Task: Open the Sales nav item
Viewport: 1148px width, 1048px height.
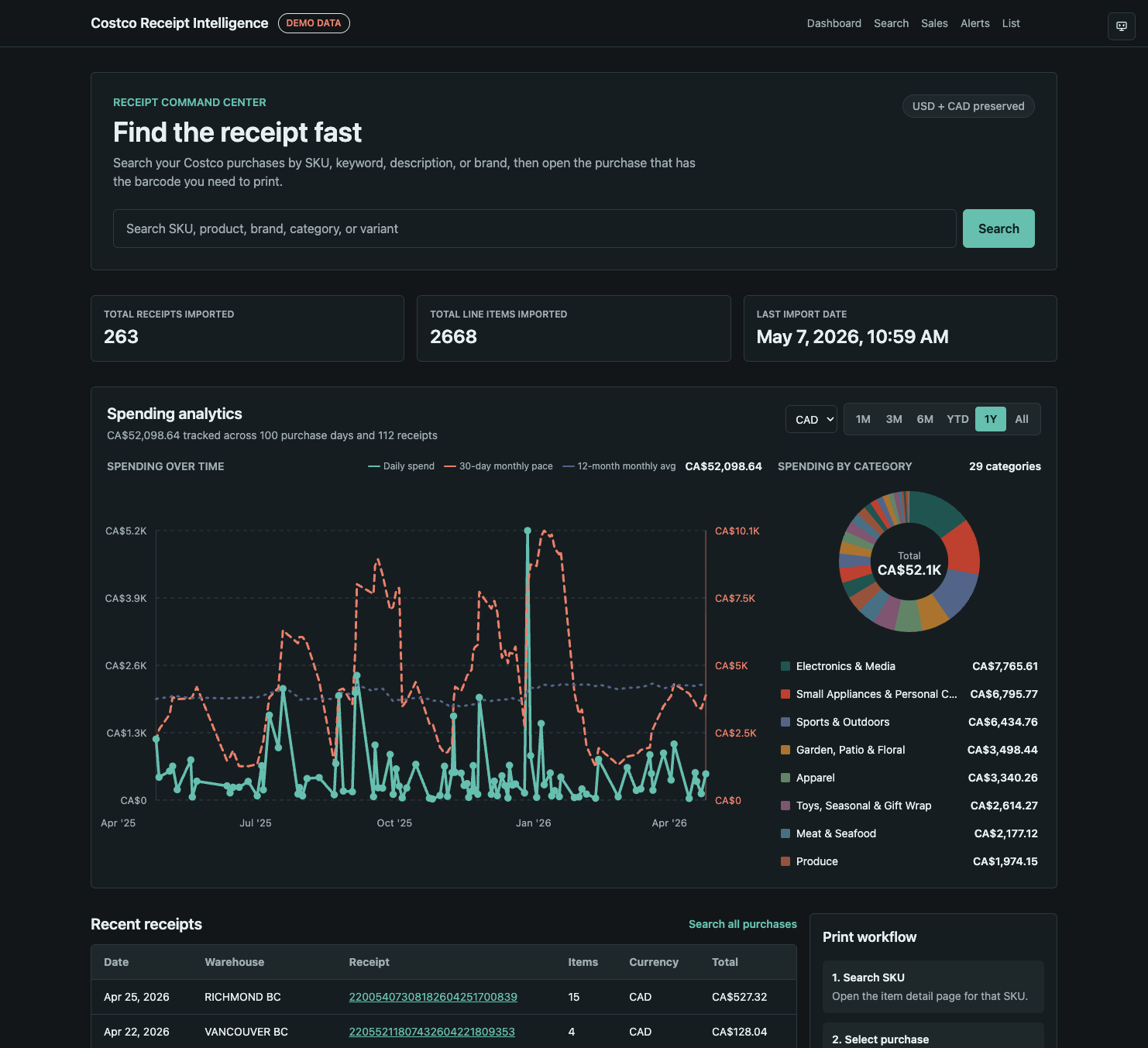Action: pos(934,23)
